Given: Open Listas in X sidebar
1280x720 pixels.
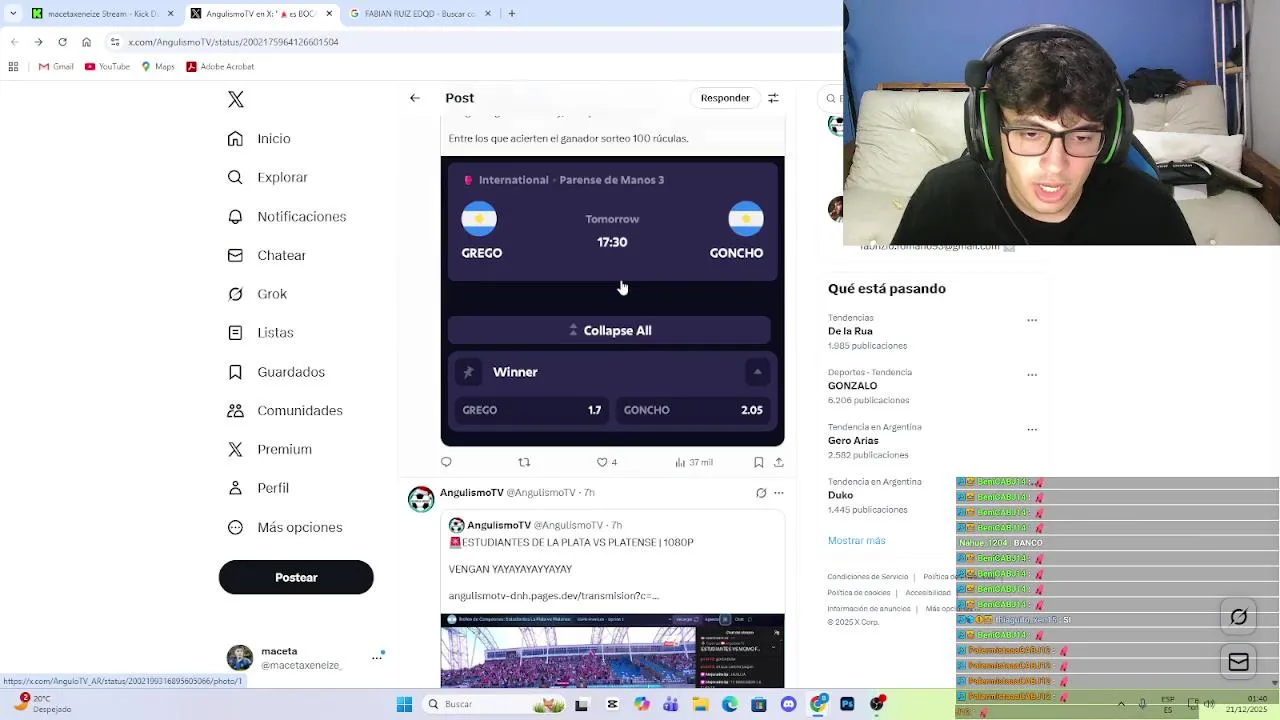Looking at the screenshot, I should pyautogui.click(x=260, y=333).
